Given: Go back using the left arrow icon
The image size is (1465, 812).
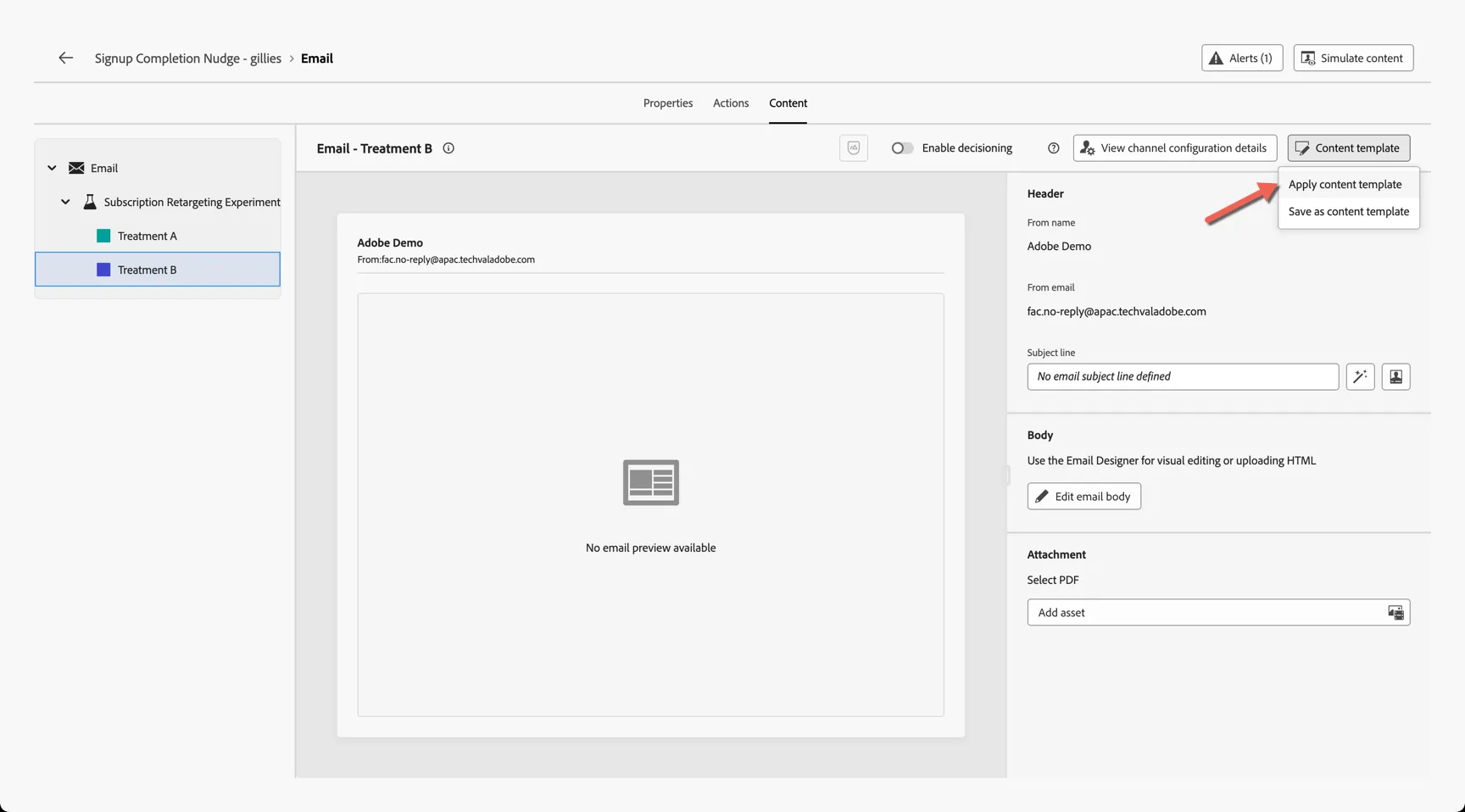Looking at the screenshot, I should click(65, 58).
